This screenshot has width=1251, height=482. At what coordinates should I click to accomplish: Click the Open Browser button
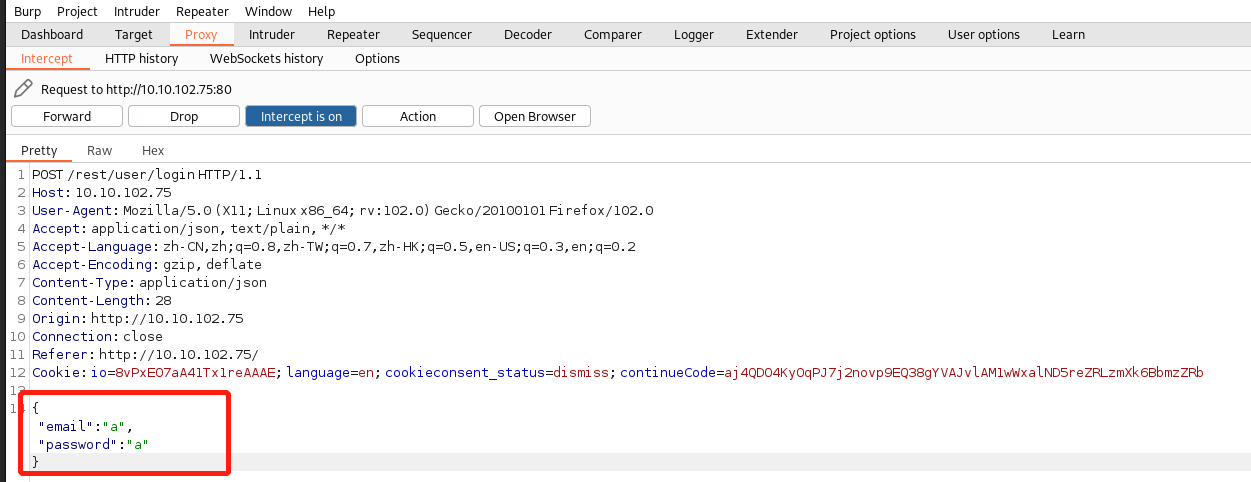tap(535, 116)
